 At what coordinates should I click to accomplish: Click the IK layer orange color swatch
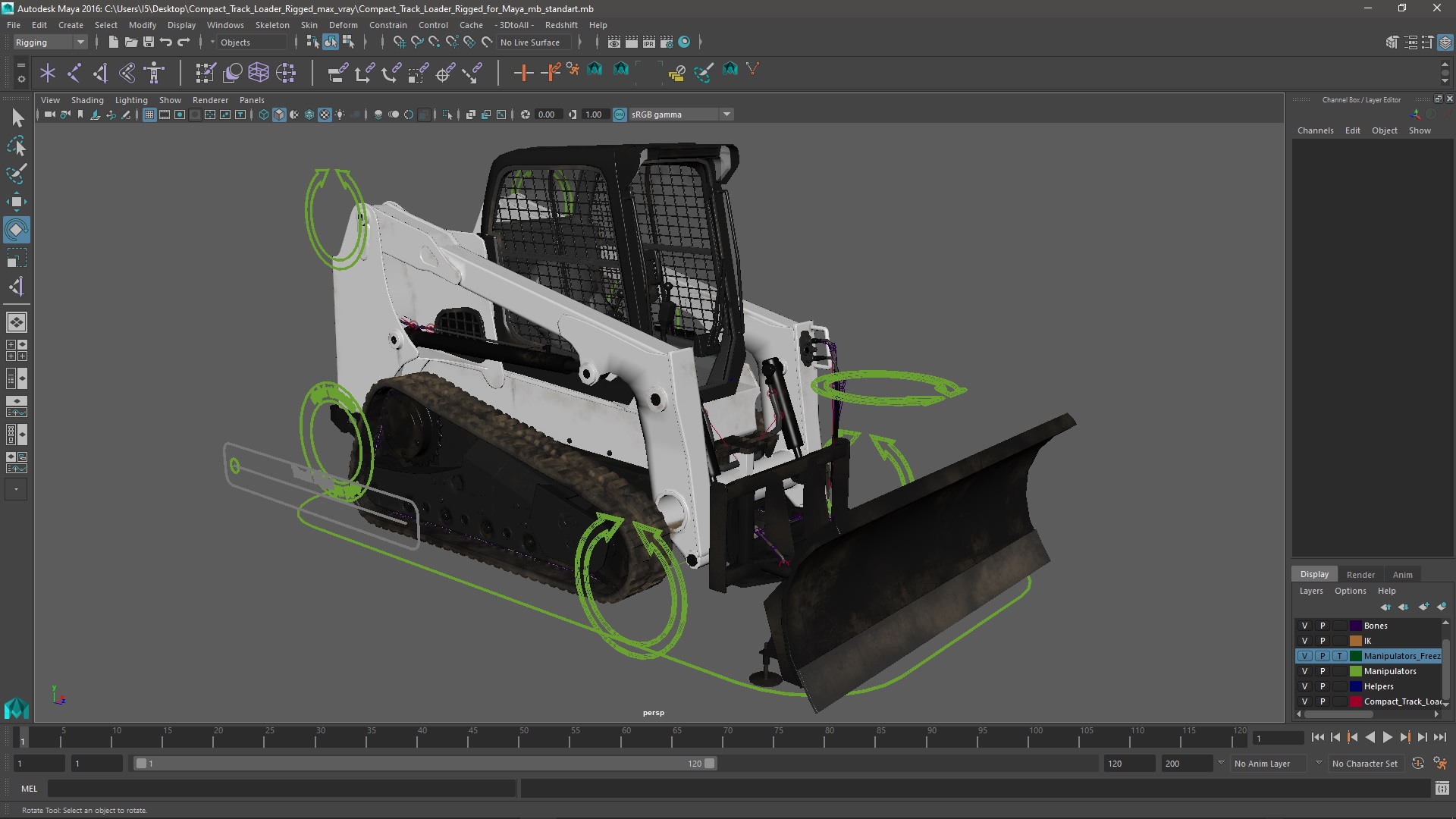click(x=1356, y=641)
